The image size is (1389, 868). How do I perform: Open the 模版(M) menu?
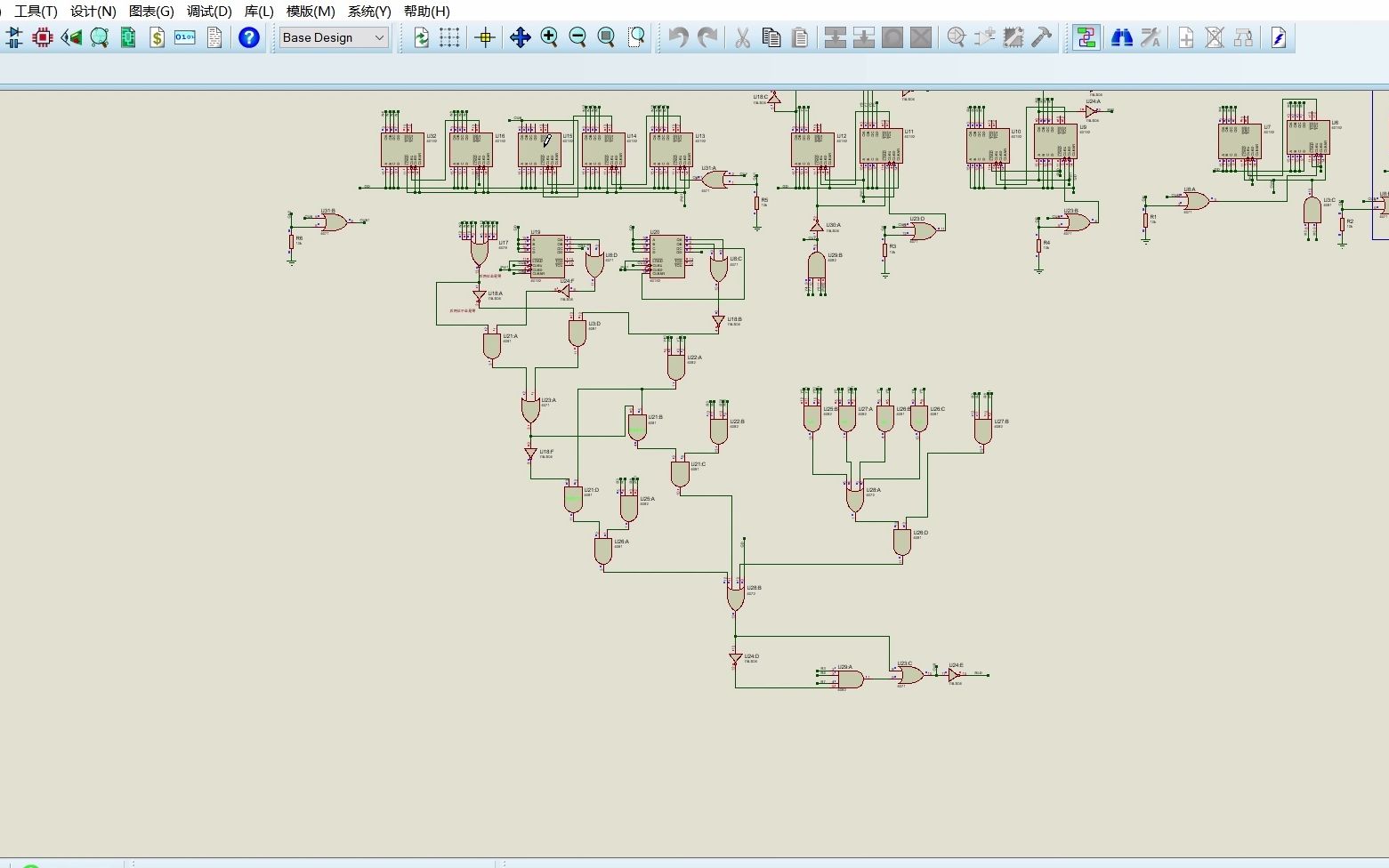point(311,12)
